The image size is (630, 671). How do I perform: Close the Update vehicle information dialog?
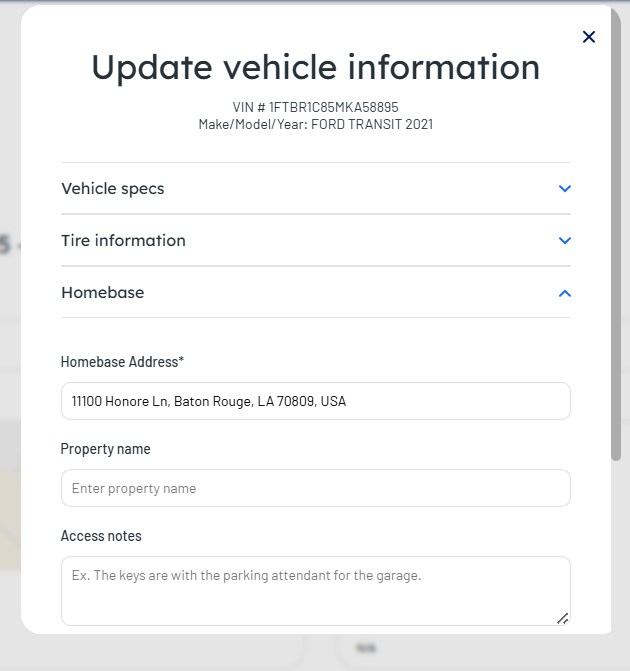click(x=589, y=37)
